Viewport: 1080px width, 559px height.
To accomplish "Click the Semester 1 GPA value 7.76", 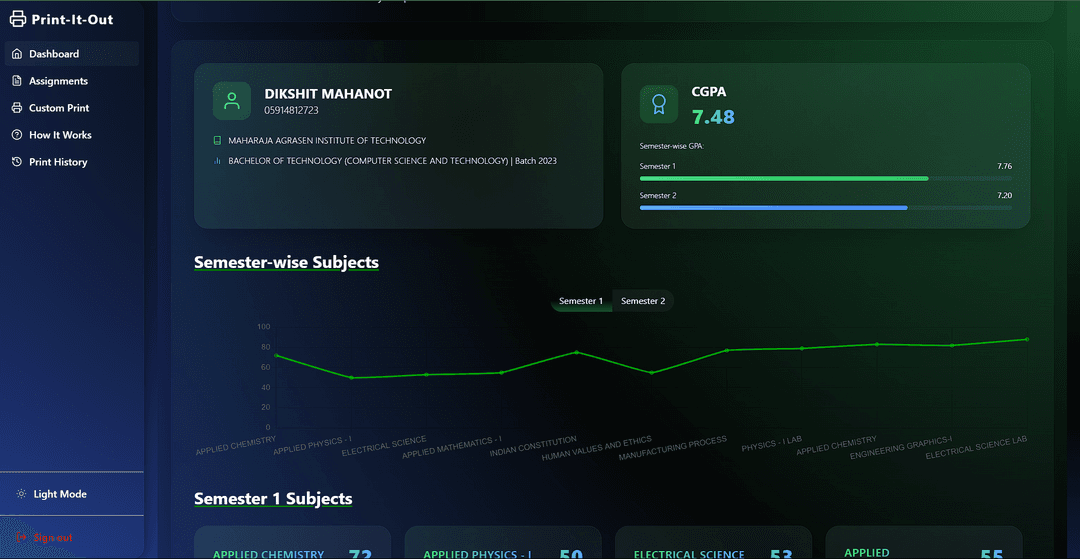I will tap(1004, 167).
